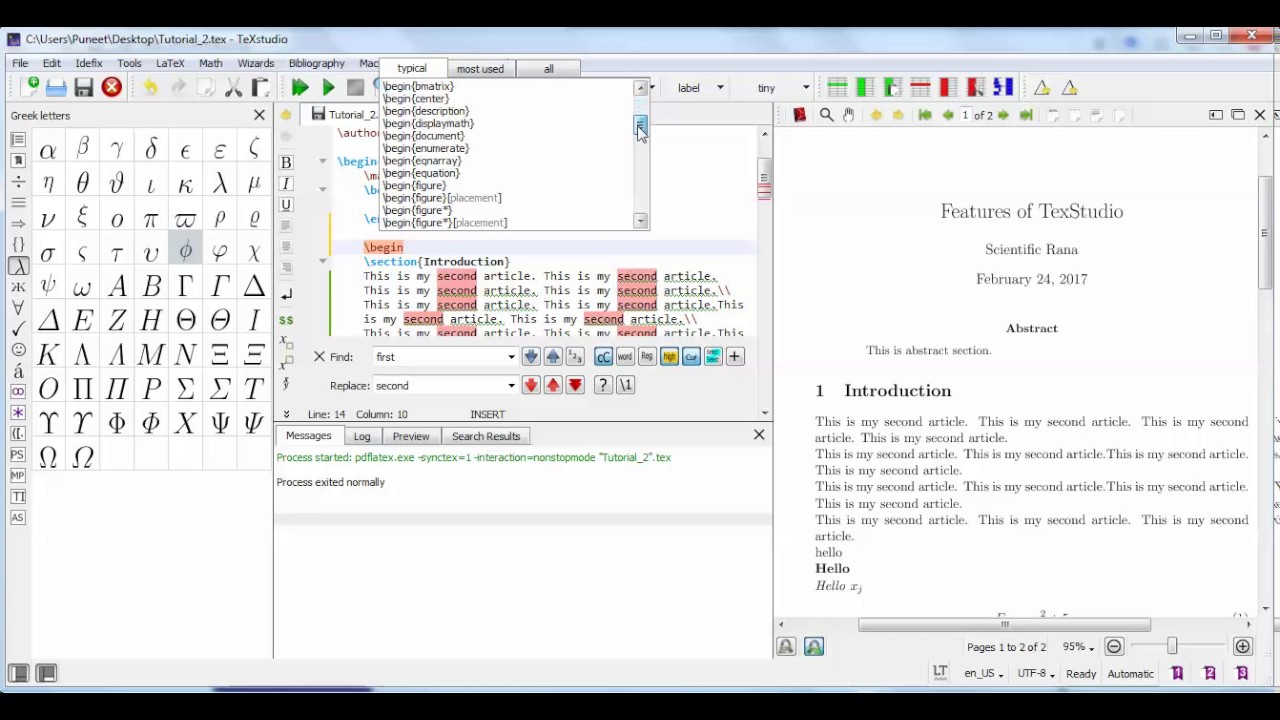This screenshot has height=720, width=1280.
Task: Open the en_US language dropdown
Action: pyautogui.click(x=984, y=674)
